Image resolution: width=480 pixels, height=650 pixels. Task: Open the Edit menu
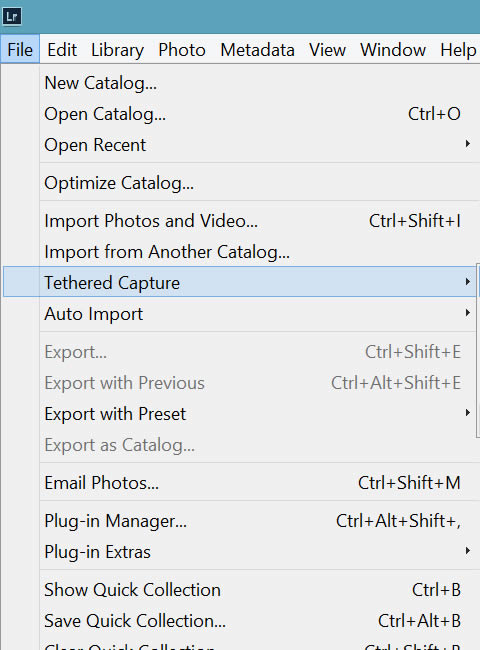62,50
